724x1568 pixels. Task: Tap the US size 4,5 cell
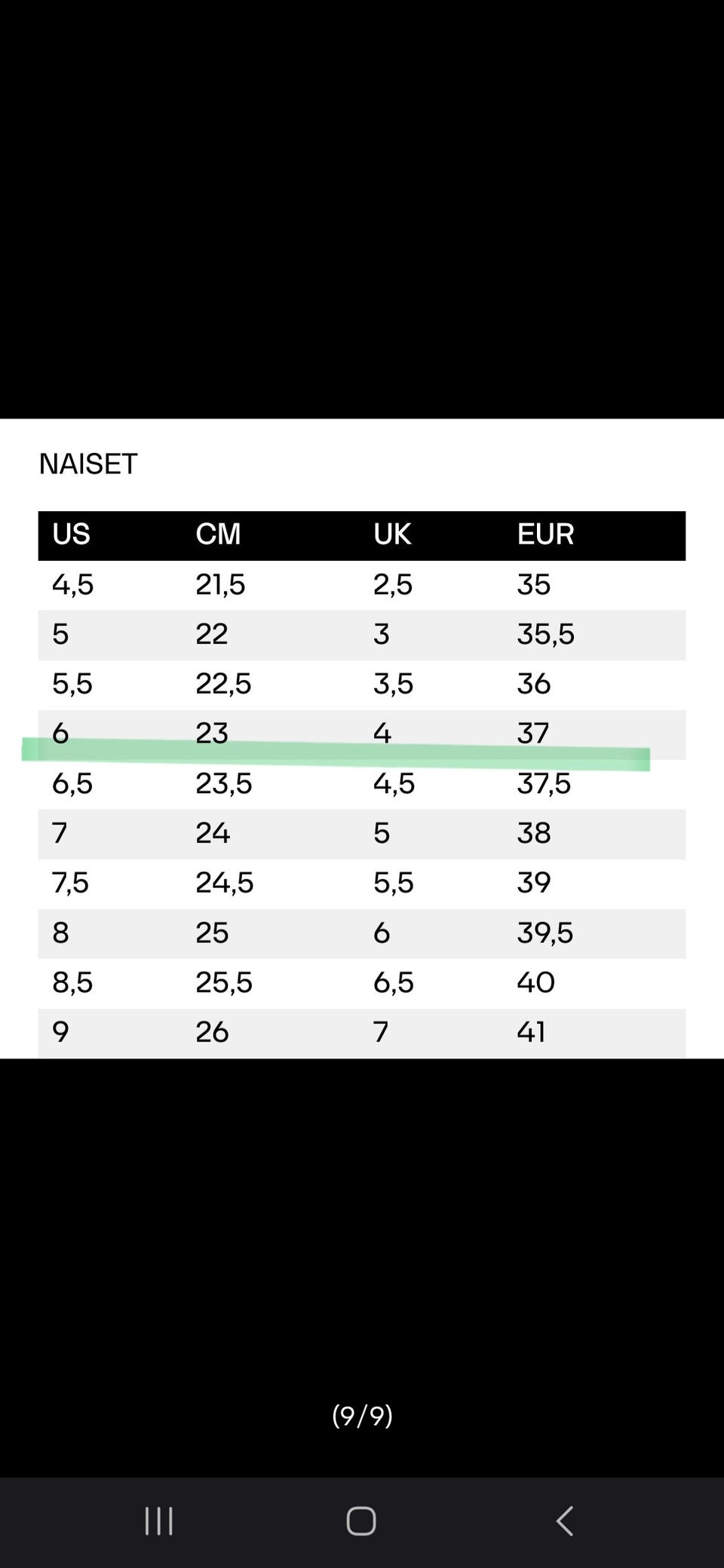(x=72, y=585)
